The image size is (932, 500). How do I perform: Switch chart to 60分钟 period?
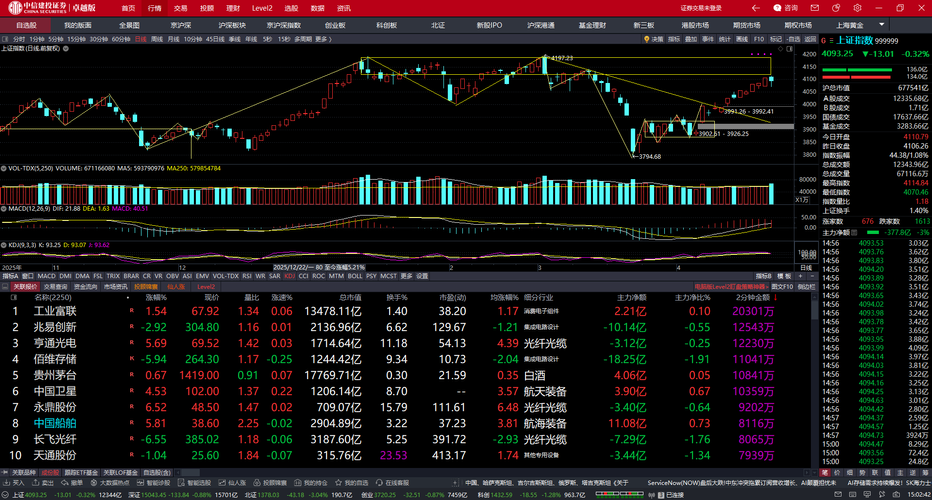click(x=121, y=39)
